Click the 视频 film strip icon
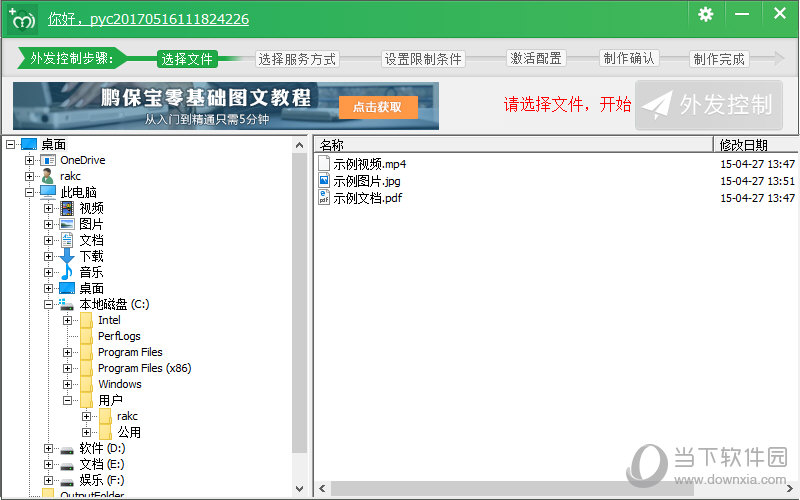 click(67, 208)
